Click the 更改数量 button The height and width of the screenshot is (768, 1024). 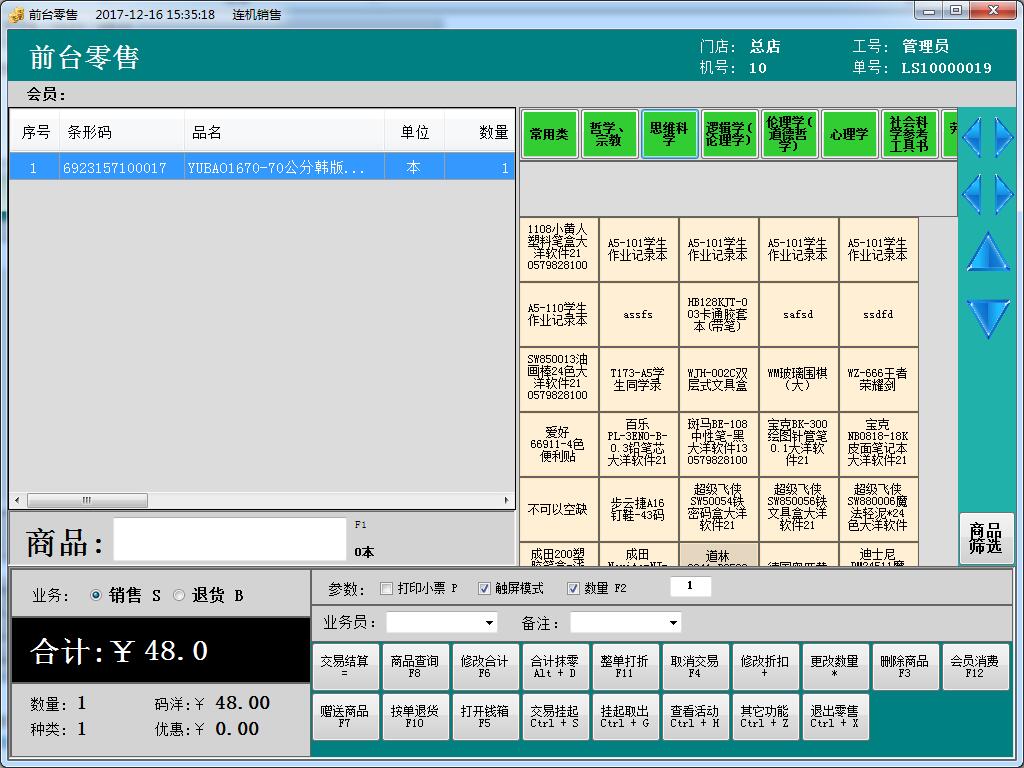tap(835, 667)
